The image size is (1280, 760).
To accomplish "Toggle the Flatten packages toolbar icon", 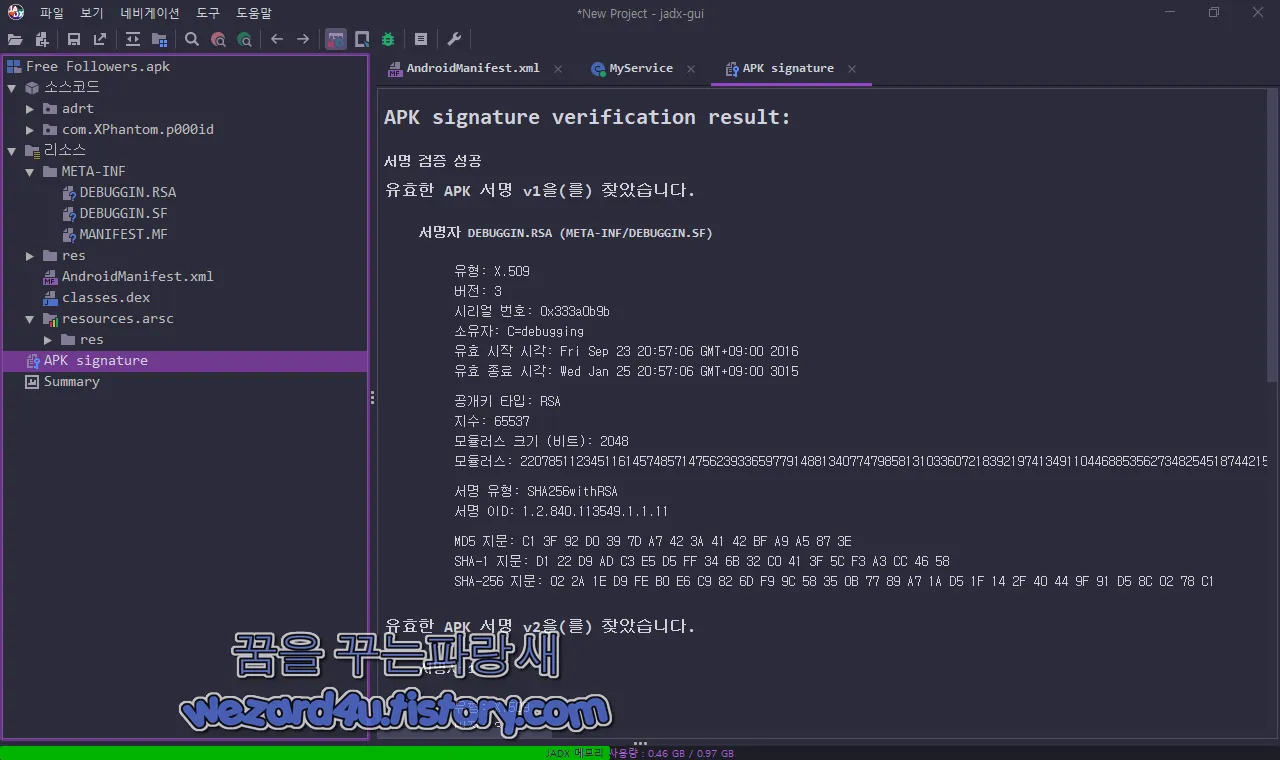I will coord(159,39).
